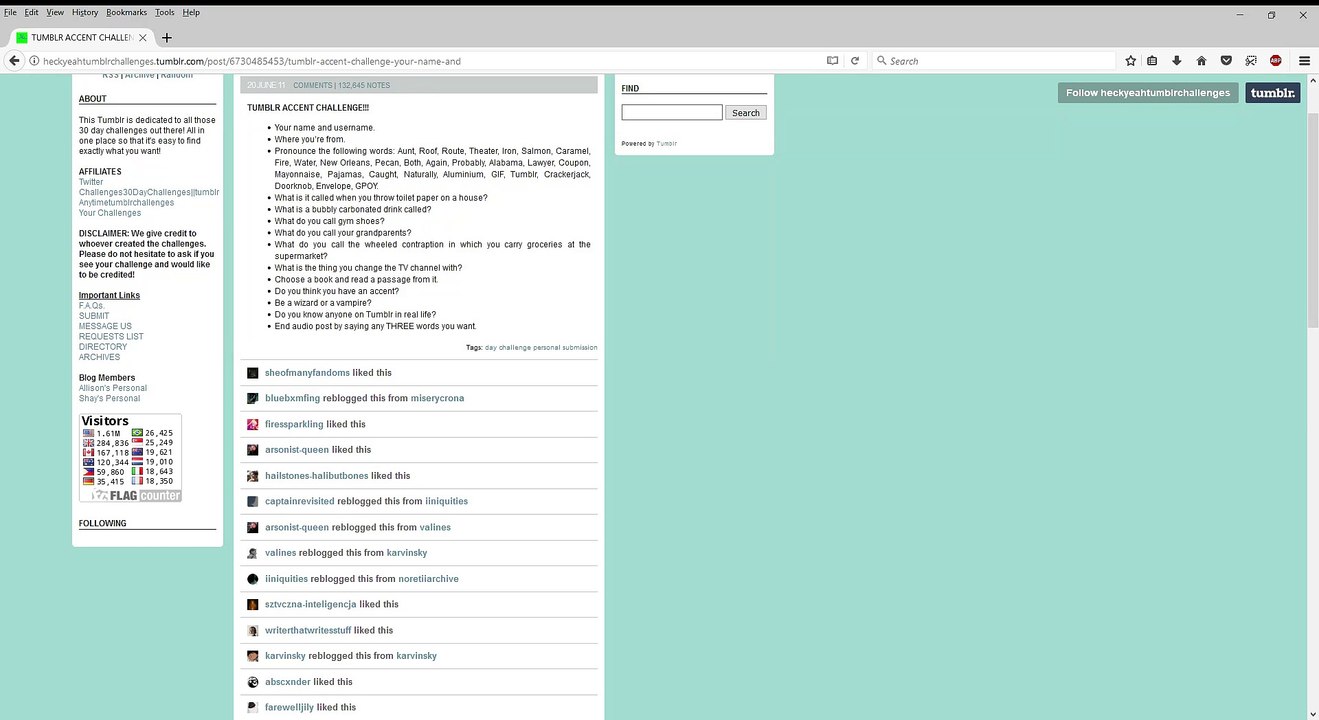Open the Bookmarks menu
This screenshot has width=1319, height=720.
click(126, 12)
